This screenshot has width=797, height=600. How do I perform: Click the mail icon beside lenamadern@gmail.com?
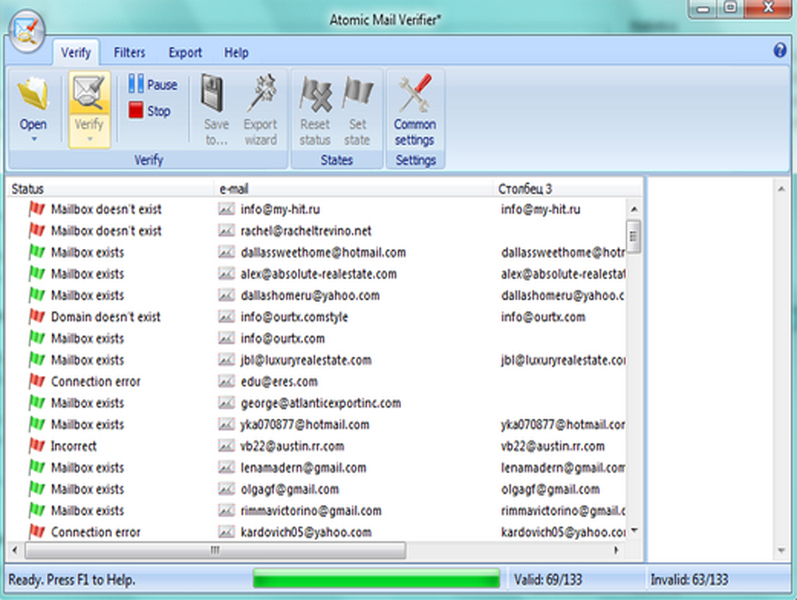click(226, 467)
